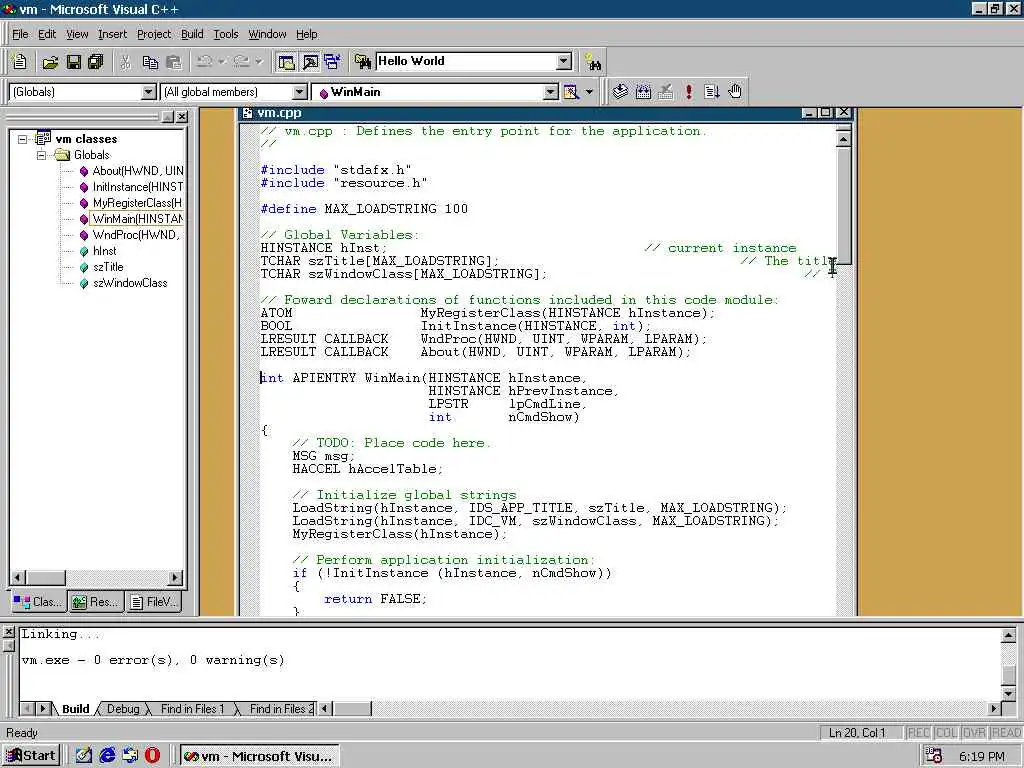This screenshot has width=1024, height=768.
Task: Click the Stop Build icon
Action: pos(665,92)
